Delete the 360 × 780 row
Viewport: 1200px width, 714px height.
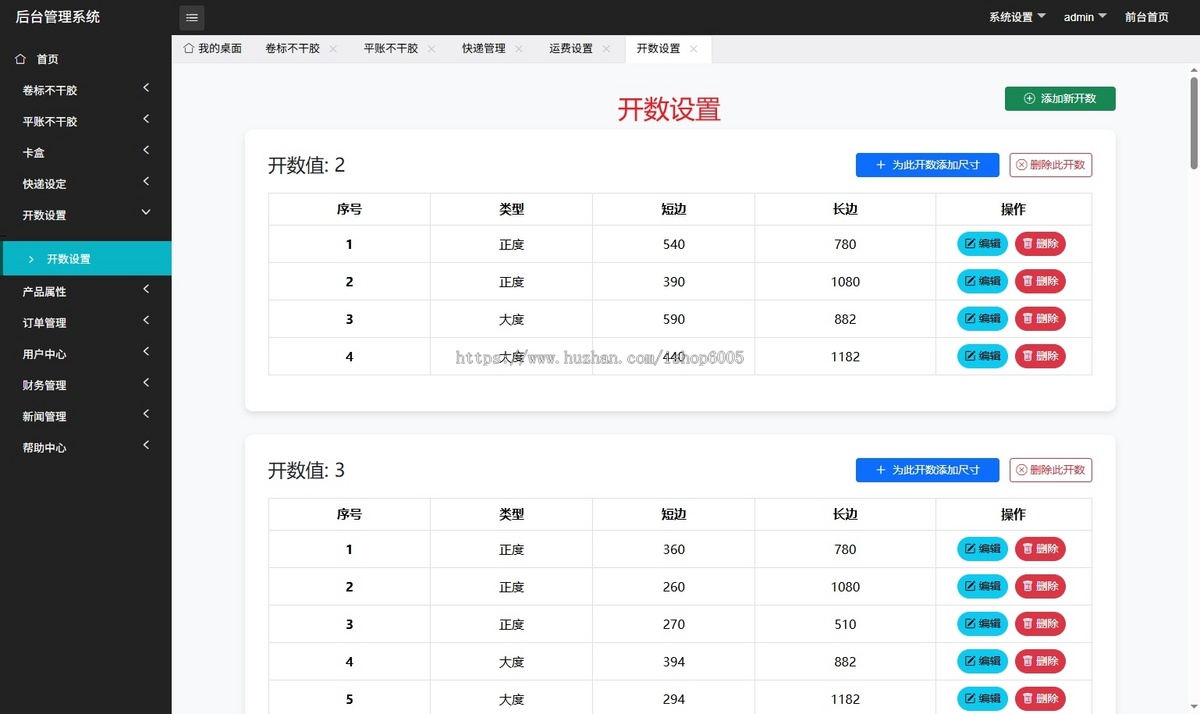click(x=1040, y=549)
